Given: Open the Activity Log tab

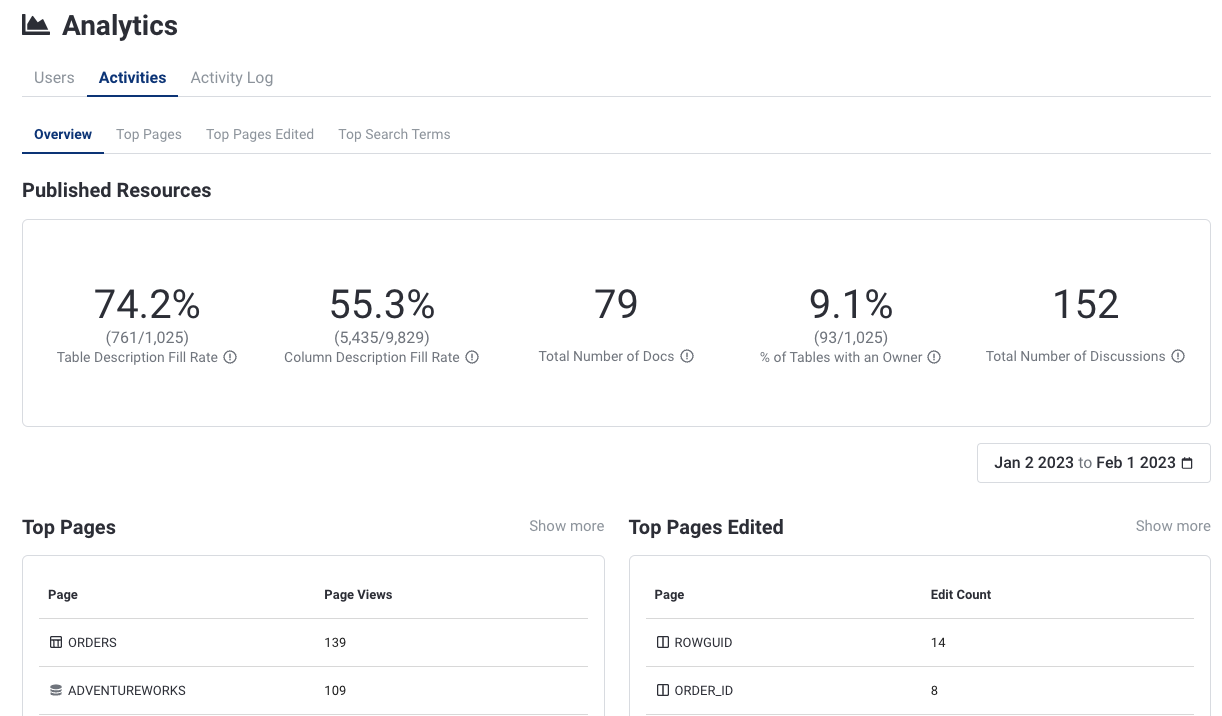Looking at the screenshot, I should pos(231,78).
